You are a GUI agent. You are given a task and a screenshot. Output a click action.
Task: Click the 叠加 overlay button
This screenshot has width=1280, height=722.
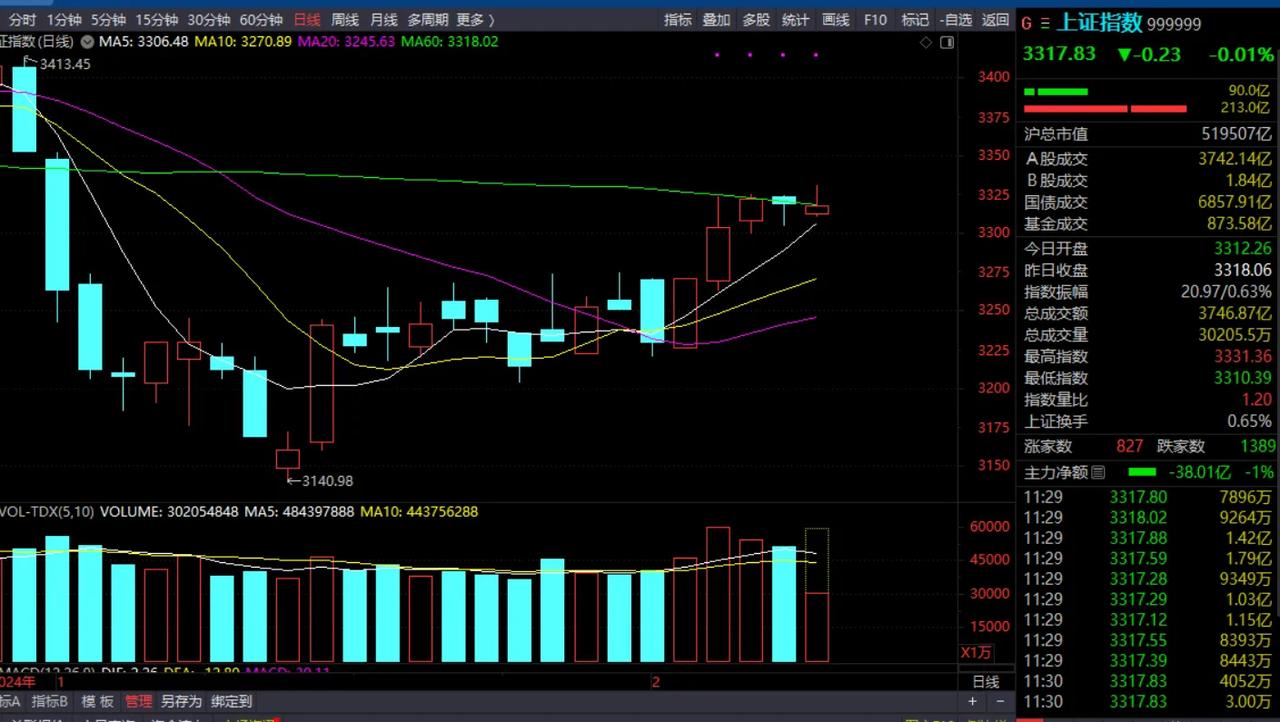click(x=716, y=20)
